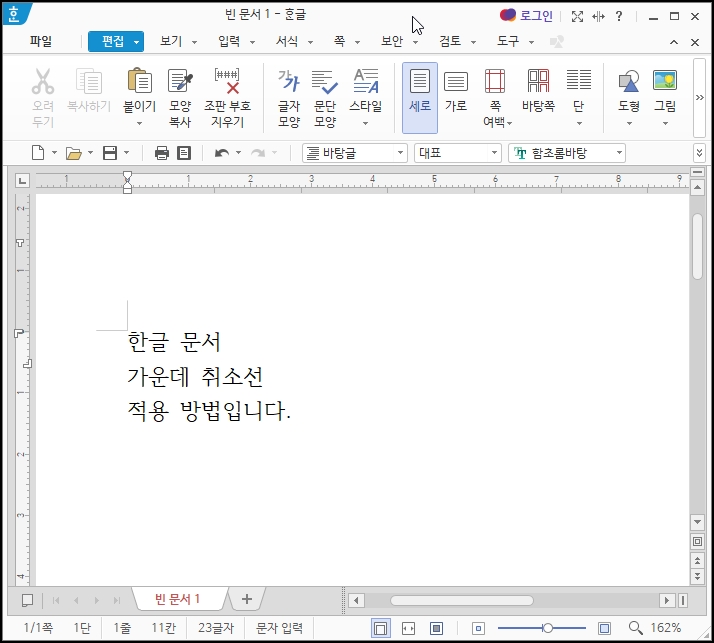
Task: Select the 빈 문서 1 document tab
Action: coord(177,599)
